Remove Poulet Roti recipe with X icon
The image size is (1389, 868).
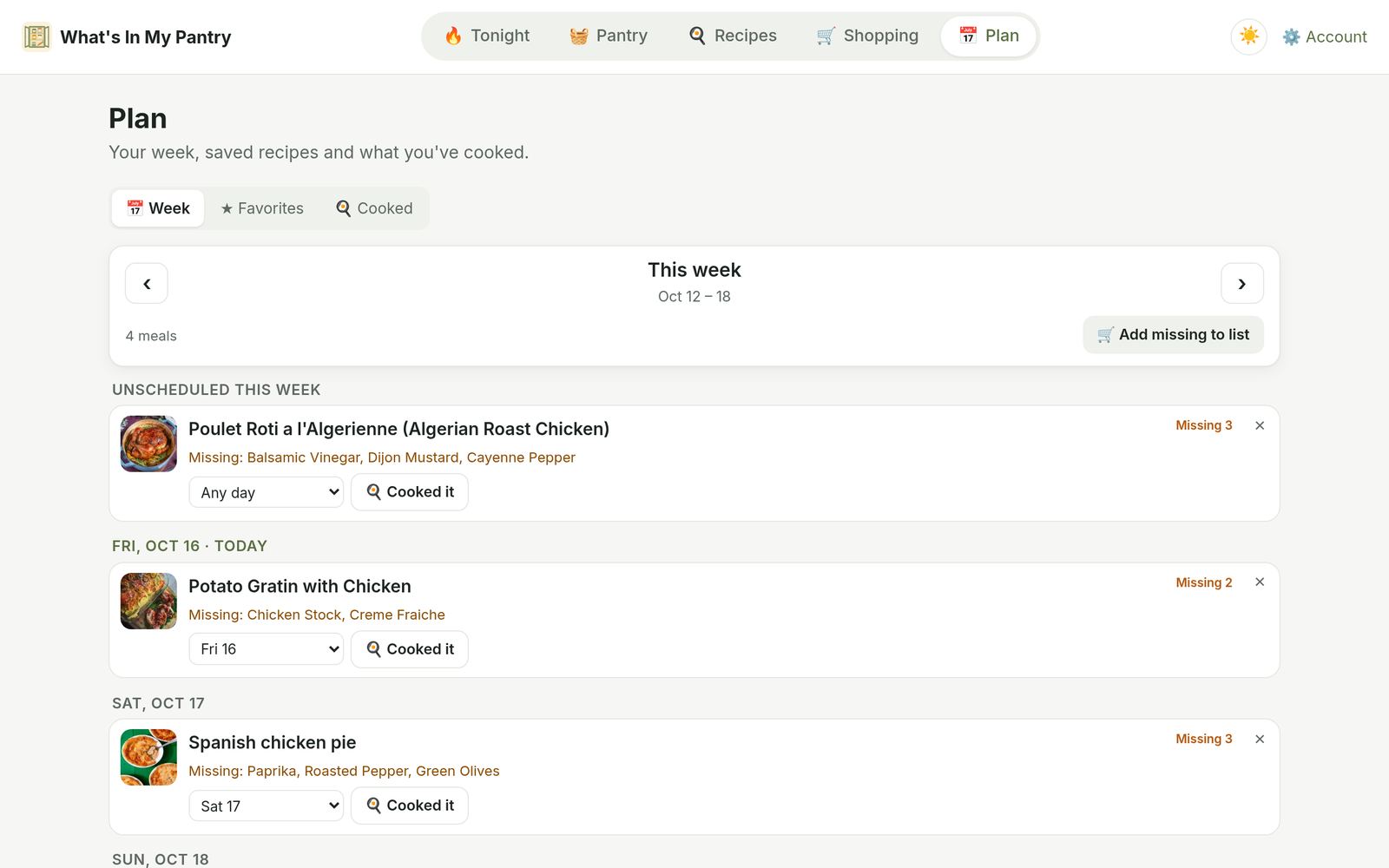tap(1260, 425)
